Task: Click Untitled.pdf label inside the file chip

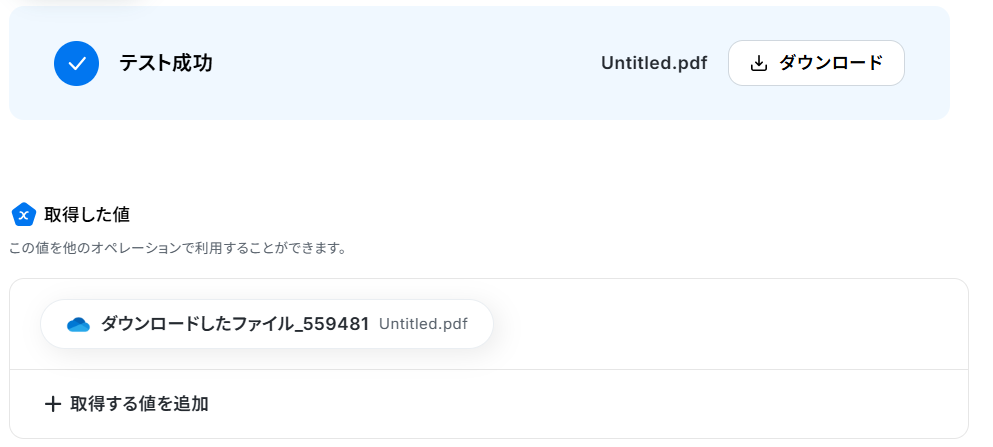Action: 423,324
